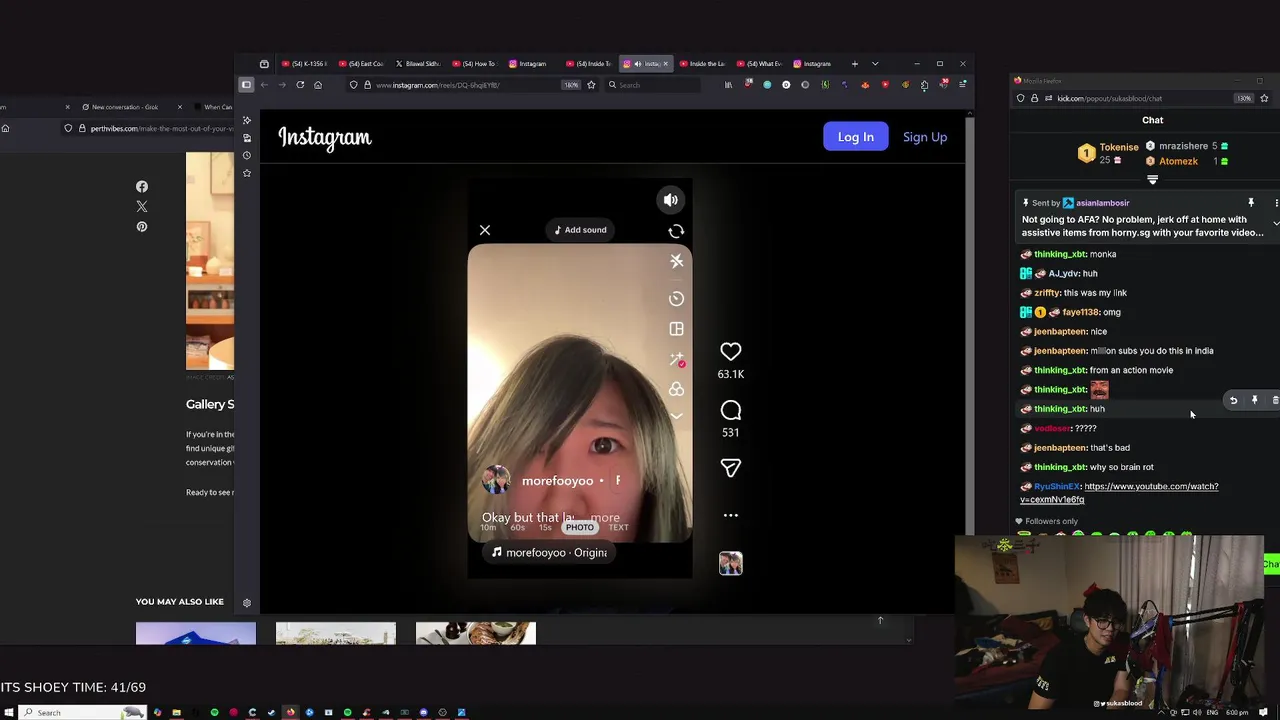The height and width of the screenshot is (720, 1280).
Task: Open first 'You may also like' thumbnail
Action: tap(196, 633)
